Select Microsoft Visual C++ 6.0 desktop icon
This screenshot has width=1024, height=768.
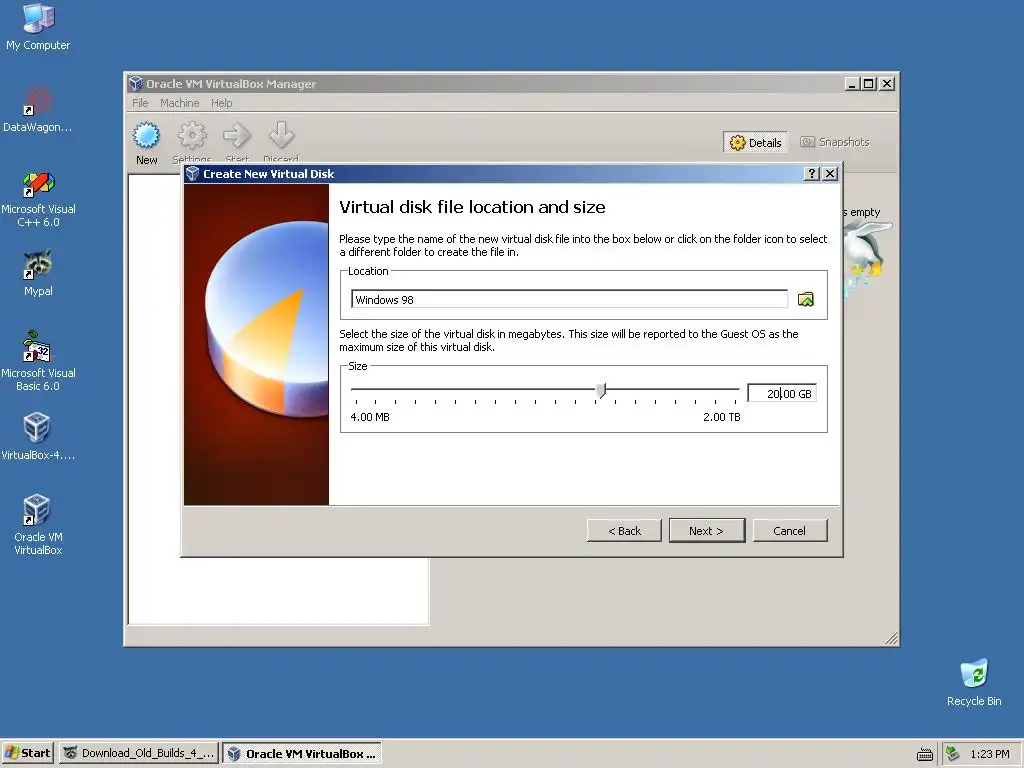[38, 199]
